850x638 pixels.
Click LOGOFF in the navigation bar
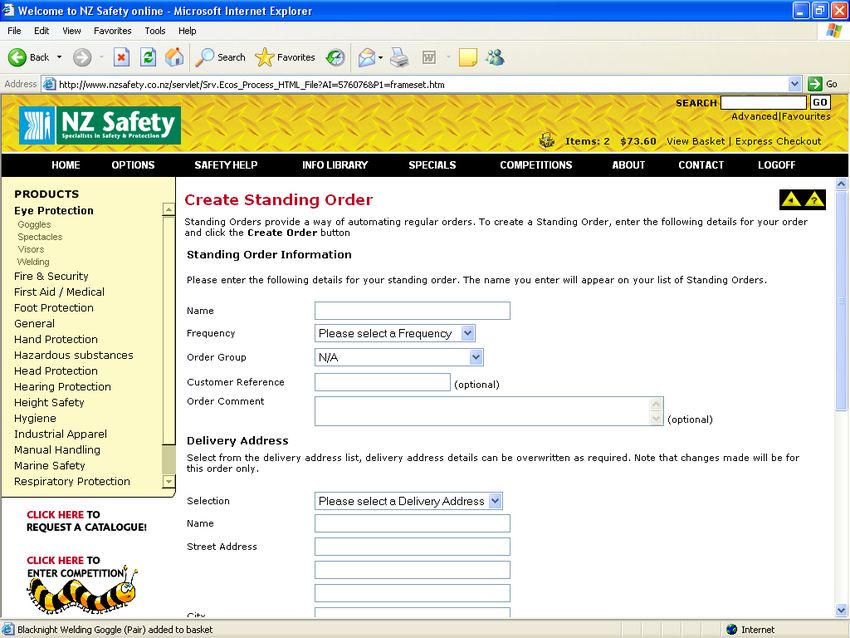[776, 165]
